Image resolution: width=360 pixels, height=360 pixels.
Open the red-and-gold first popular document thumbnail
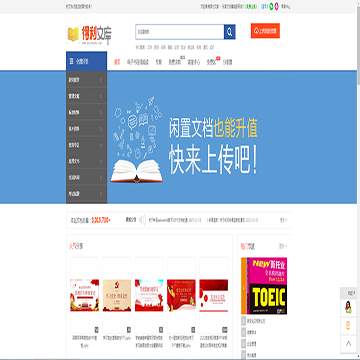pos(84,295)
